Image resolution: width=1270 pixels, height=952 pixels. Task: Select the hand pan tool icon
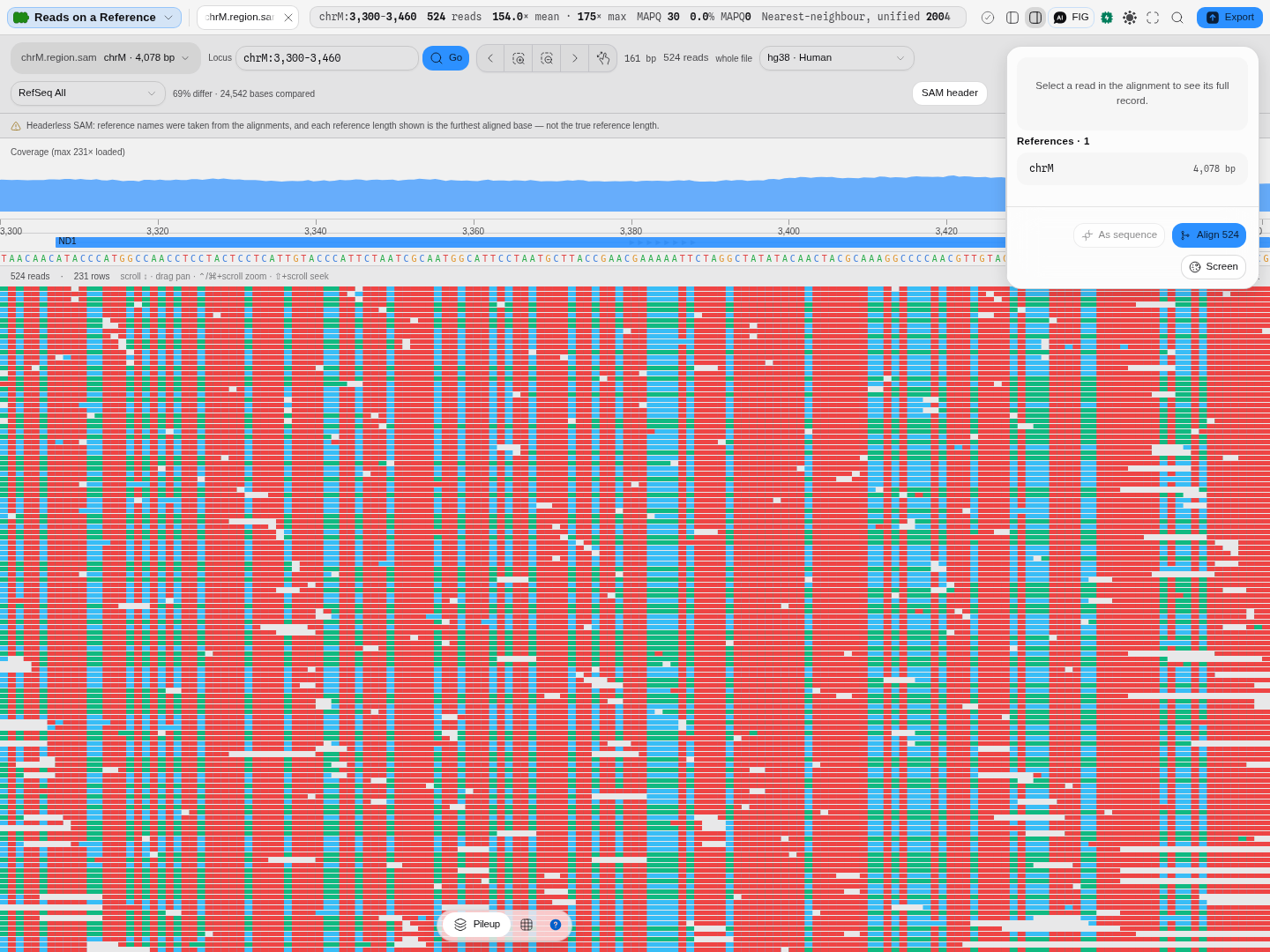603,58
